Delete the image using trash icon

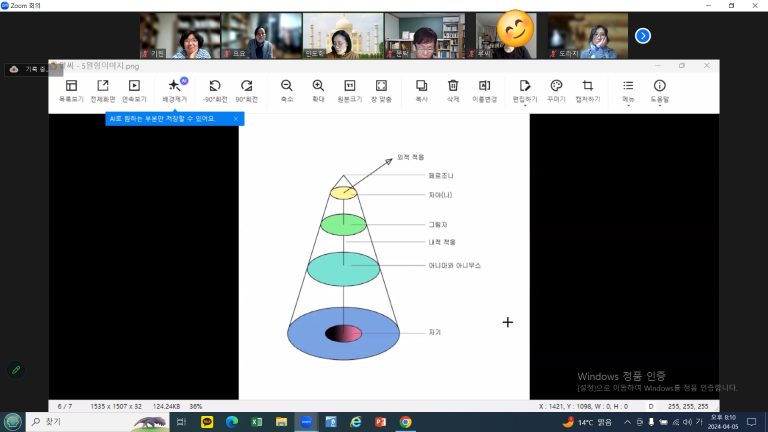point(453,90)
